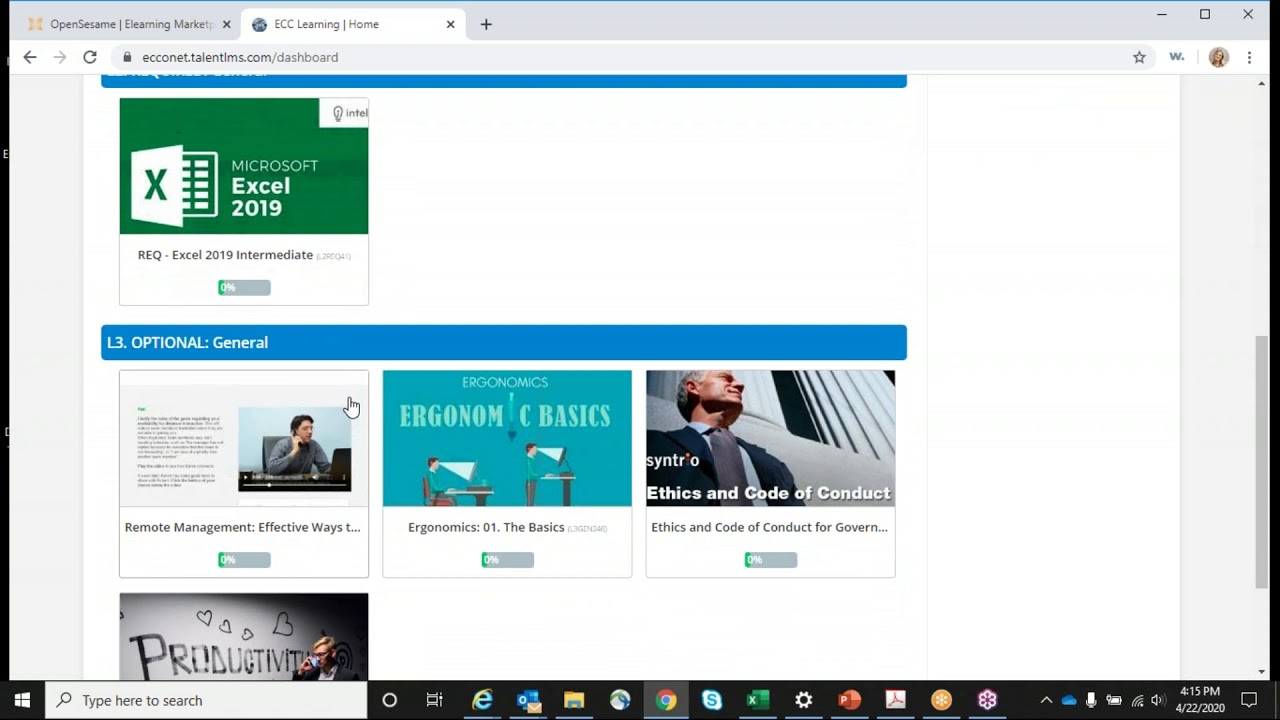Close the OpenSesame tab
The height and width of the screenshot is (720, 1280).
[227, 24]
